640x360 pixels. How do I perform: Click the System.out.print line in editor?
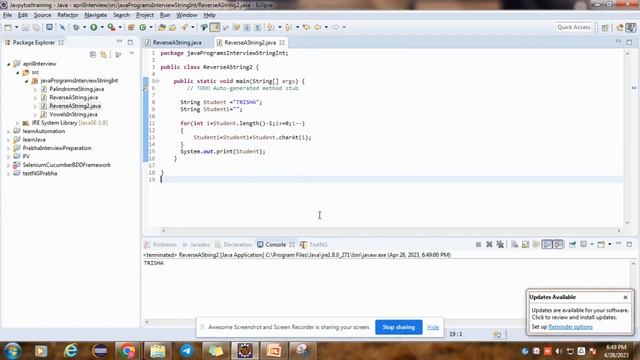tap(222, 151)
